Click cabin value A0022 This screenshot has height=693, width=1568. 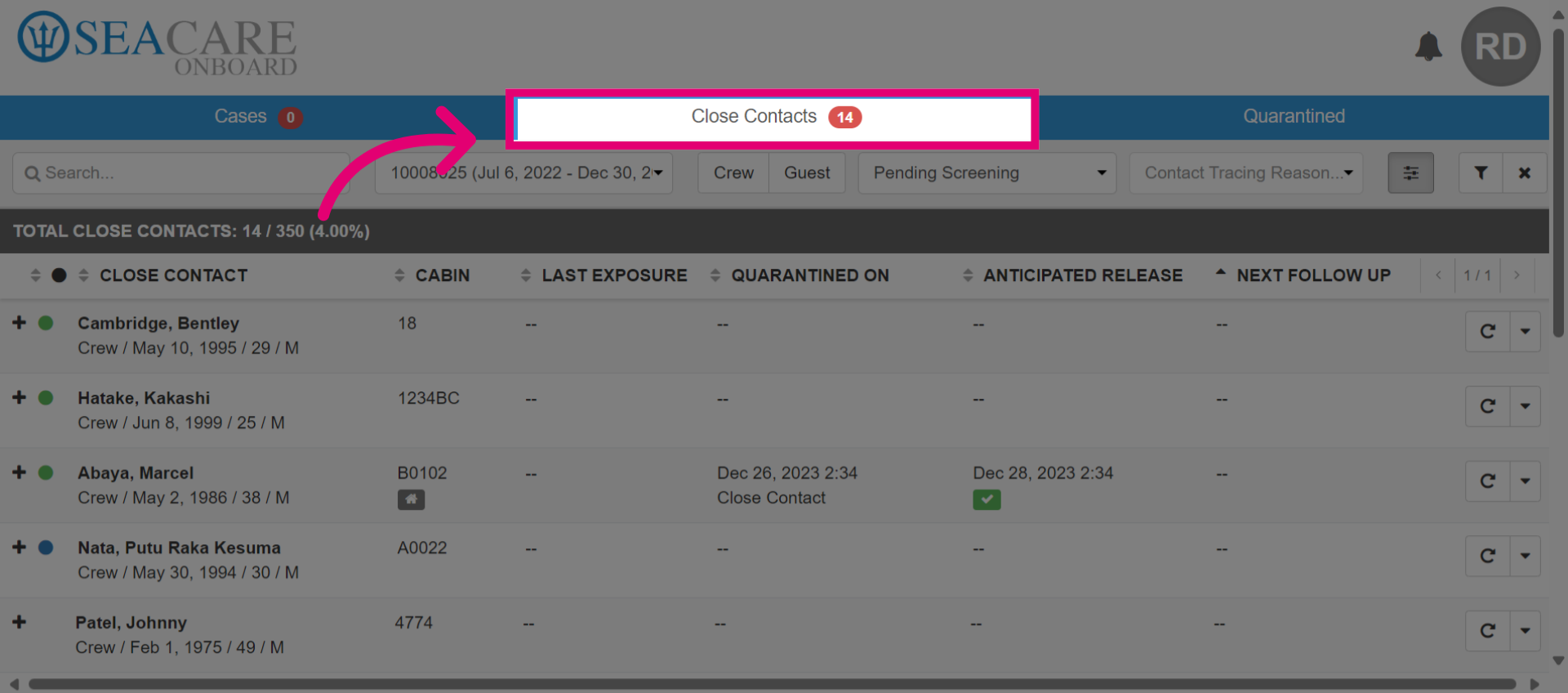point(421,548)
